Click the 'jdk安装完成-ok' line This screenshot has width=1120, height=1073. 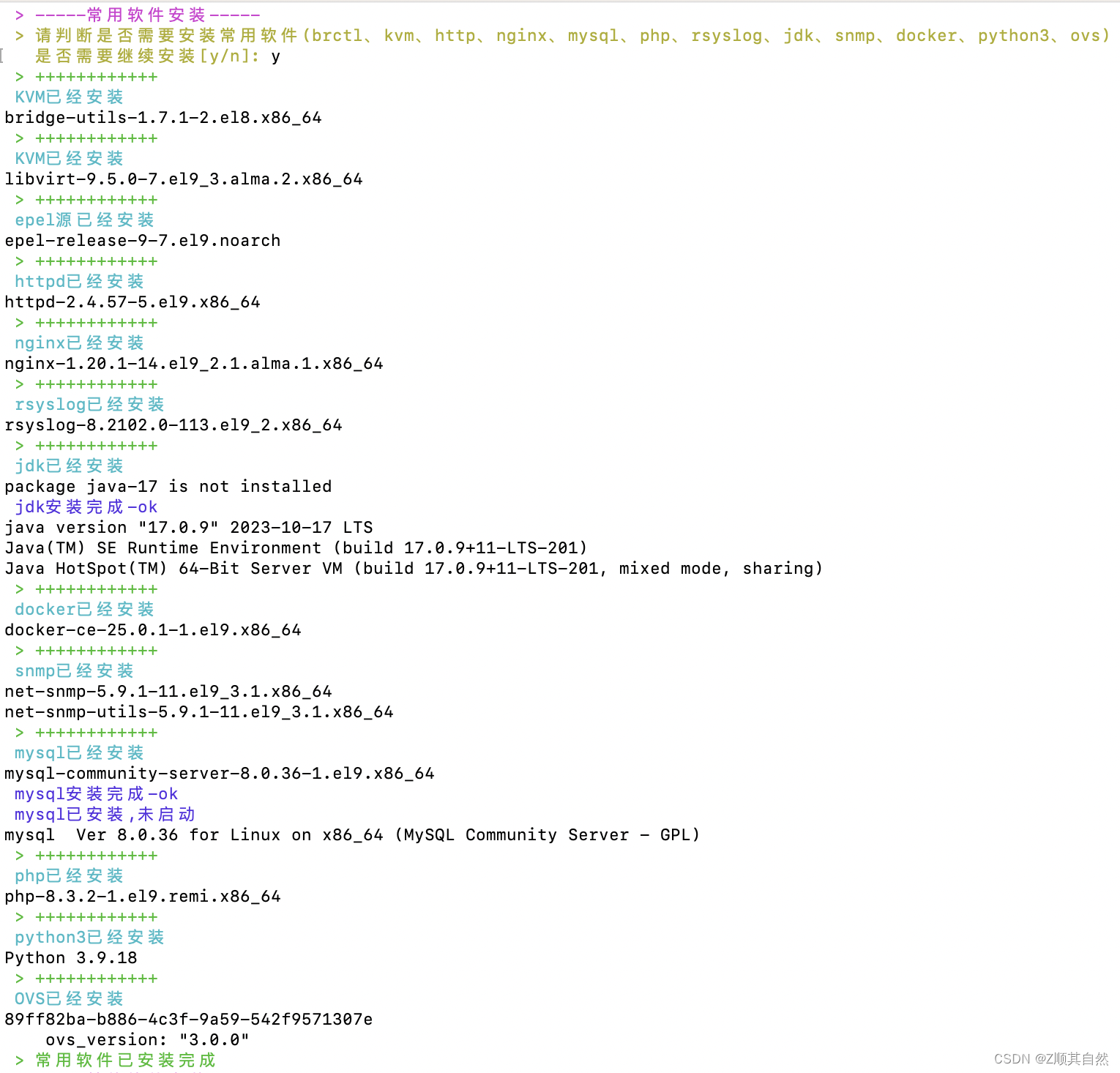click(x=86, y=507)
